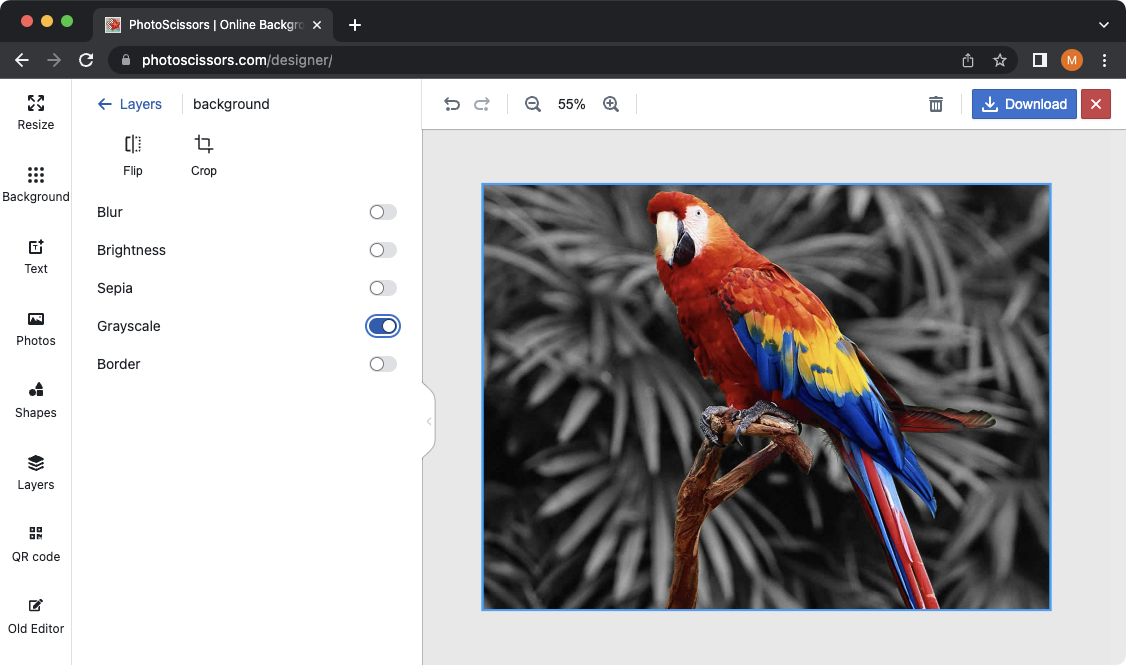
Task: Go back to Layers list
Action: pyautogui.click(x=130, y=104)
